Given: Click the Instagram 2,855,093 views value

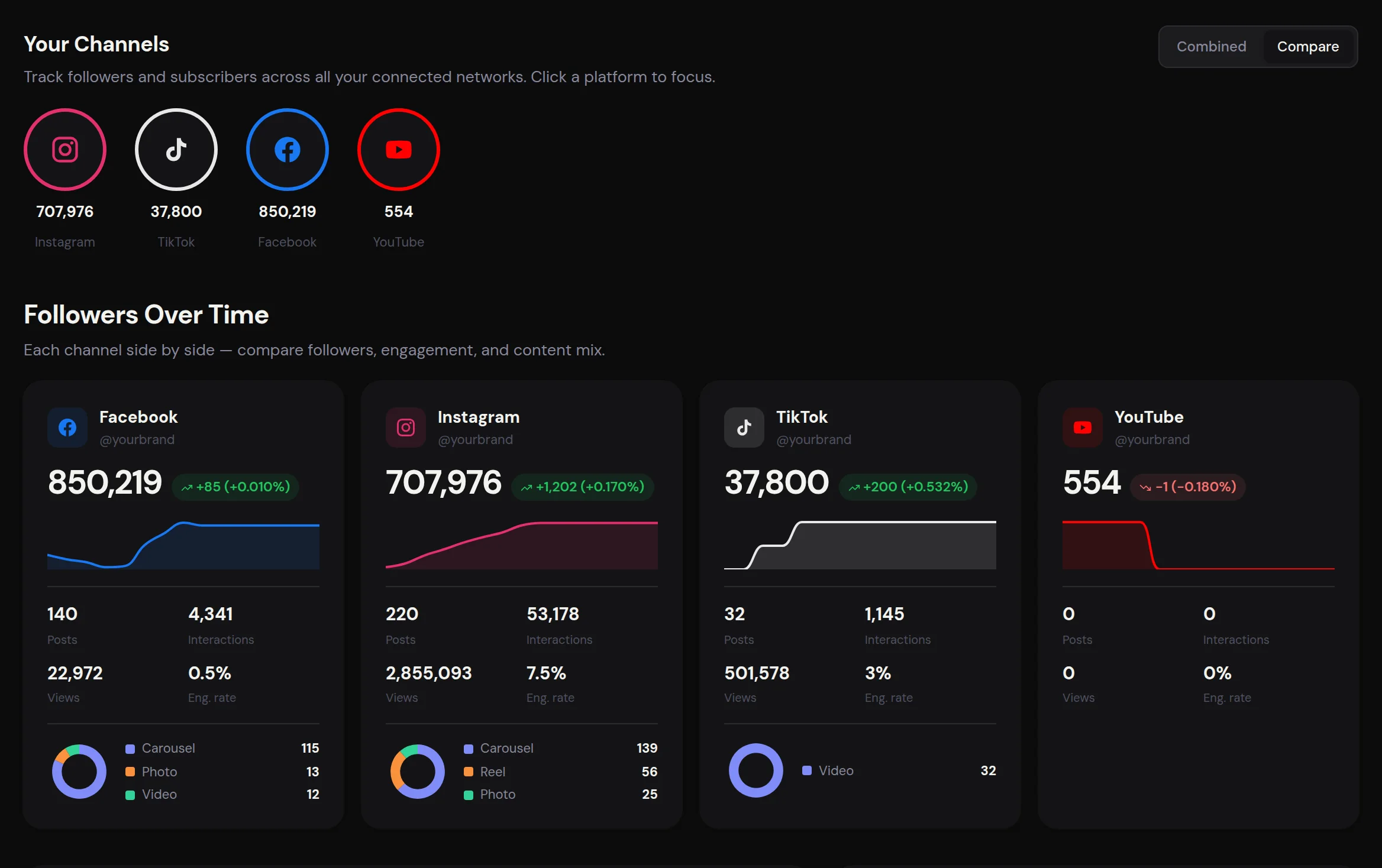Looking at the screenshot, I should 429,673.
